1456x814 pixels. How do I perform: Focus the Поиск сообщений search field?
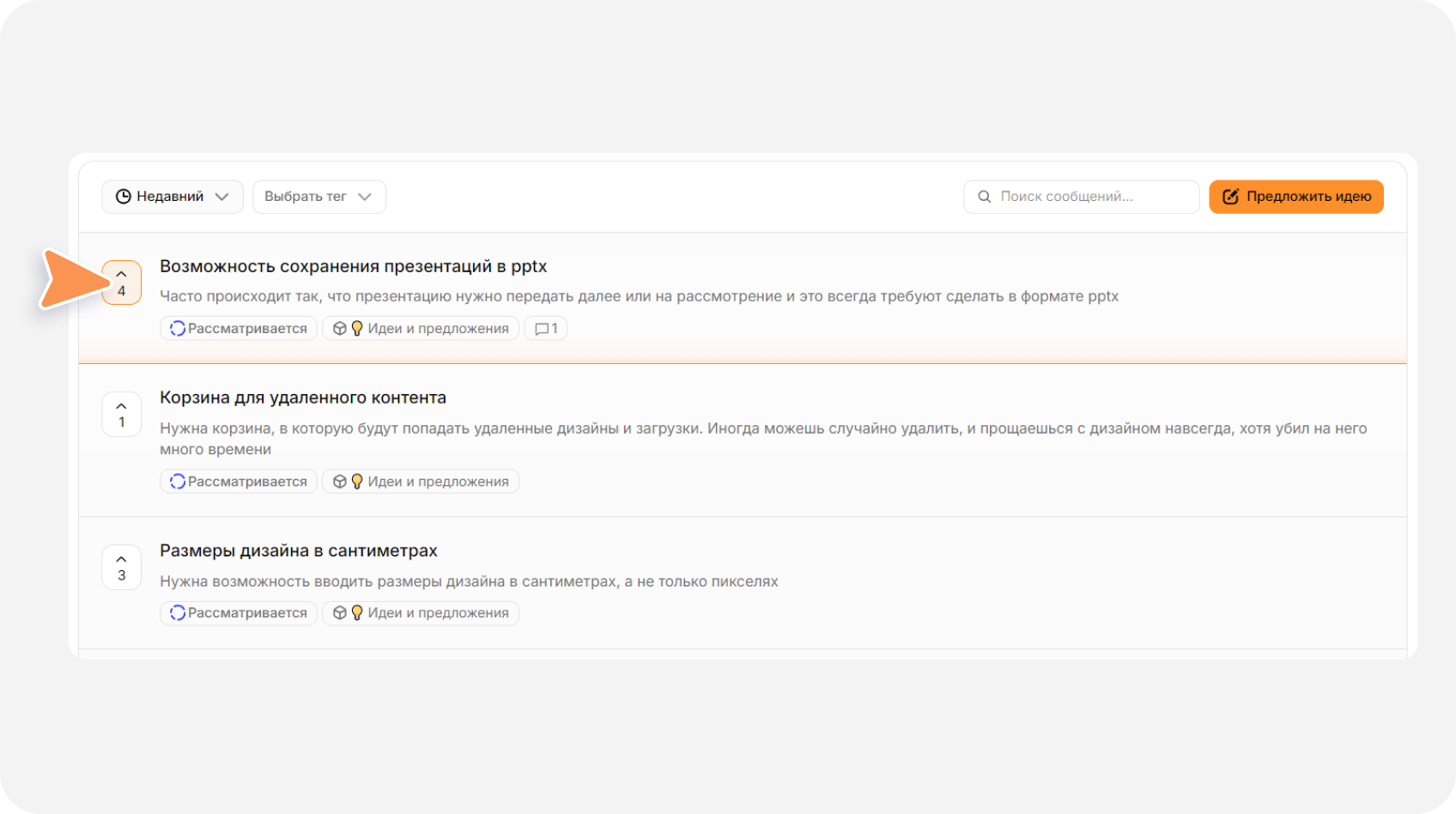point(1082,197)
